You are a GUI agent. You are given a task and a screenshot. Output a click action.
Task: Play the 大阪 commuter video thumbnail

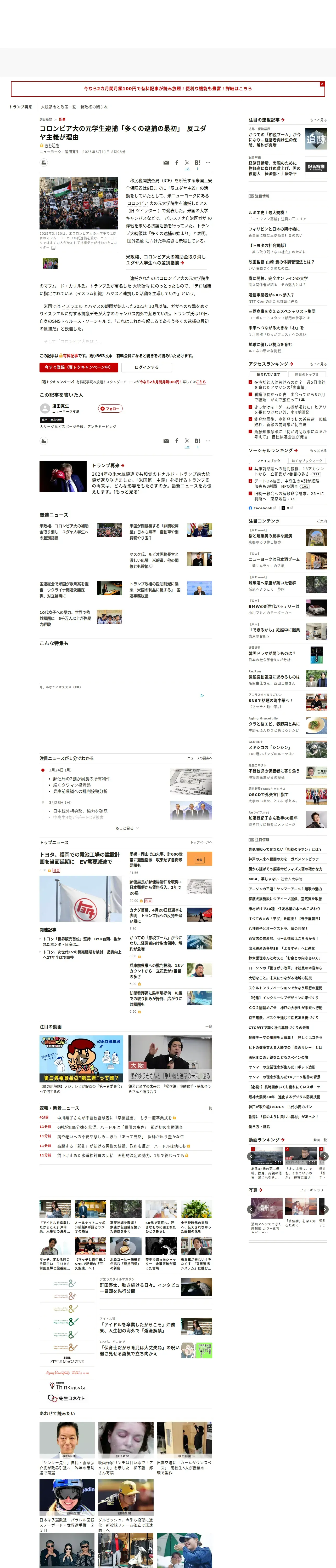[170, 1059]
